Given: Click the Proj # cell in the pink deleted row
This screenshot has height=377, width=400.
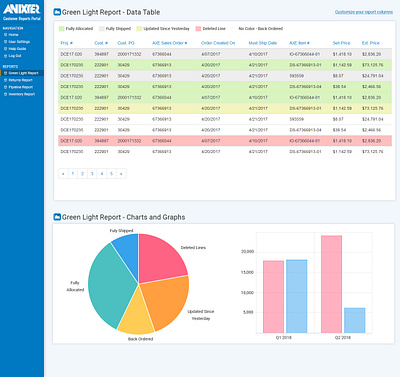Looking at the screenshot, I should pyautogui.click(x=71, y=141).
